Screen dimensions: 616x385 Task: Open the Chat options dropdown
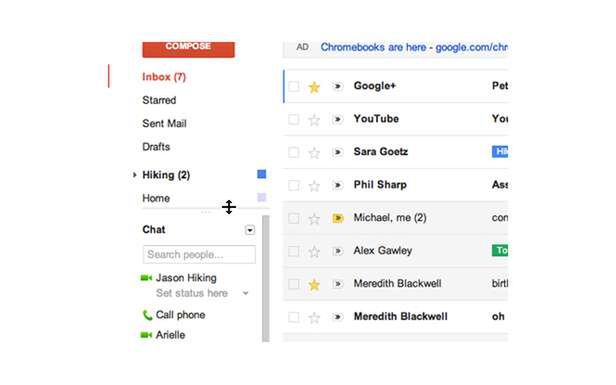(250, 230)
